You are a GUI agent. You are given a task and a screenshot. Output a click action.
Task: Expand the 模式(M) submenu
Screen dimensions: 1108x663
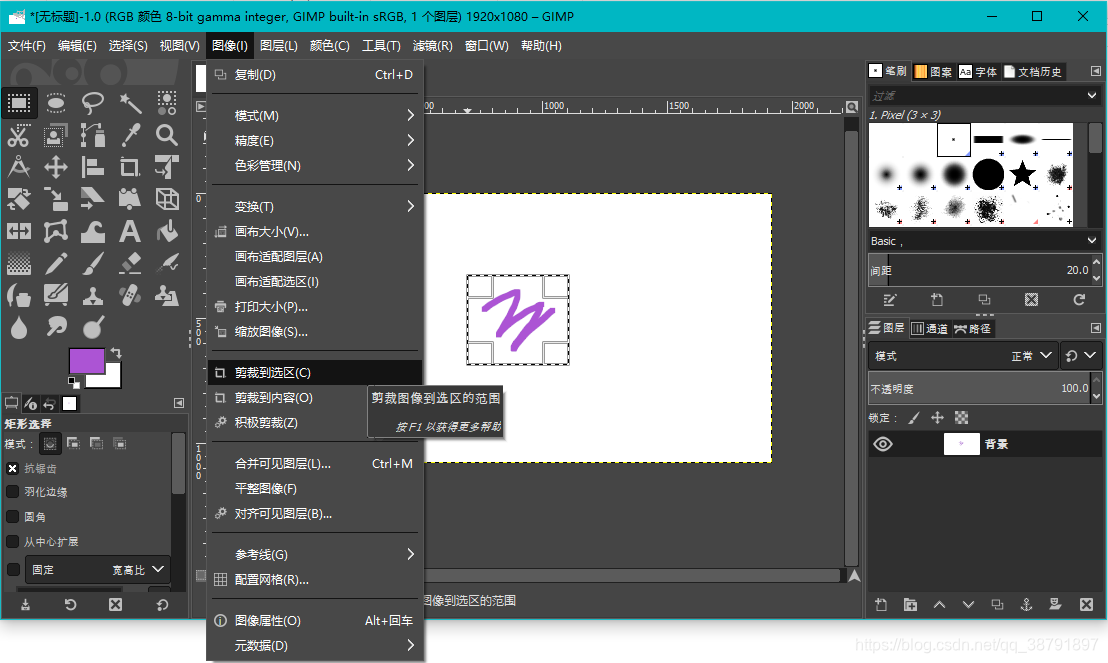pyautogui.click(x=315, y=115)
